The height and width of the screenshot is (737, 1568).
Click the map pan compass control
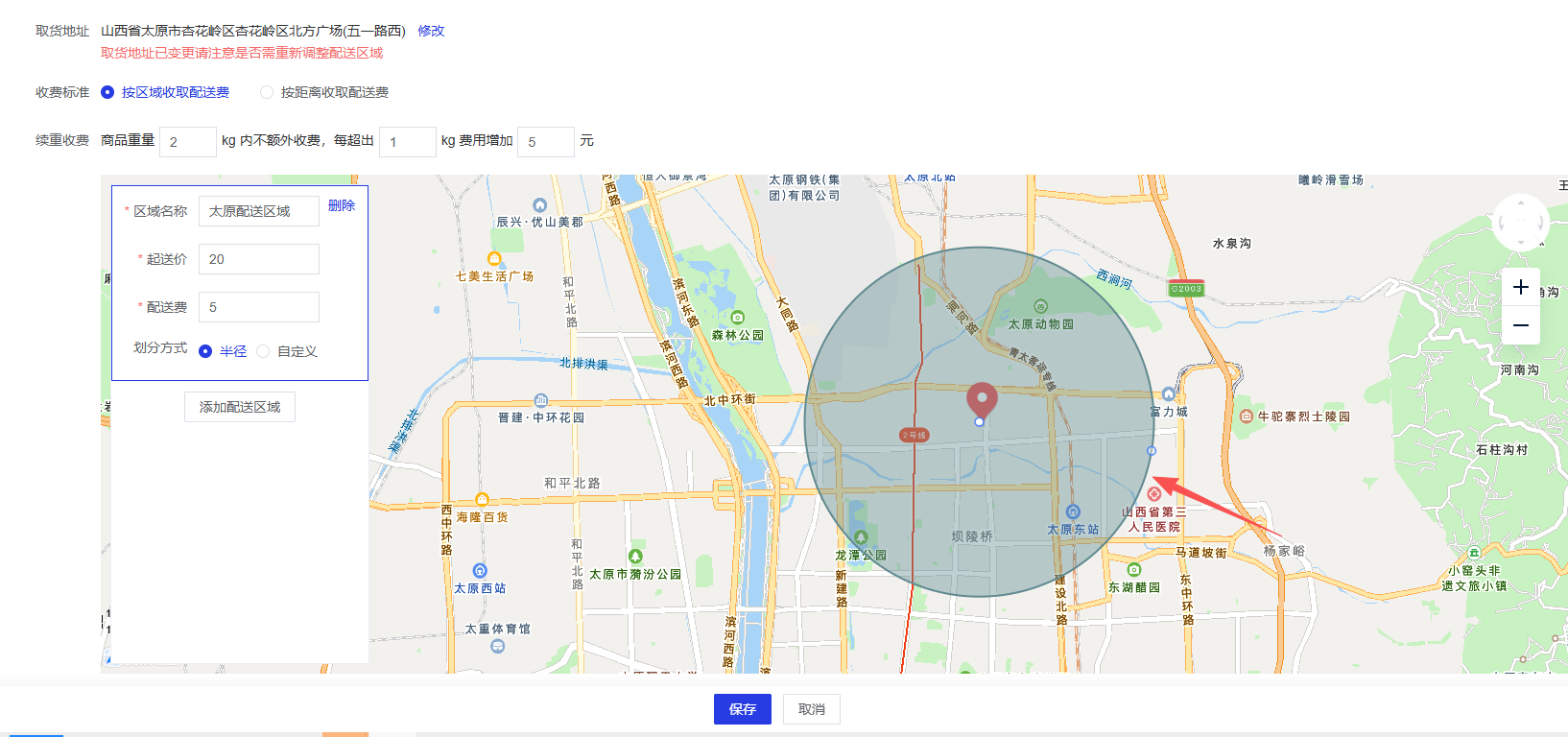coord(1520,223)
